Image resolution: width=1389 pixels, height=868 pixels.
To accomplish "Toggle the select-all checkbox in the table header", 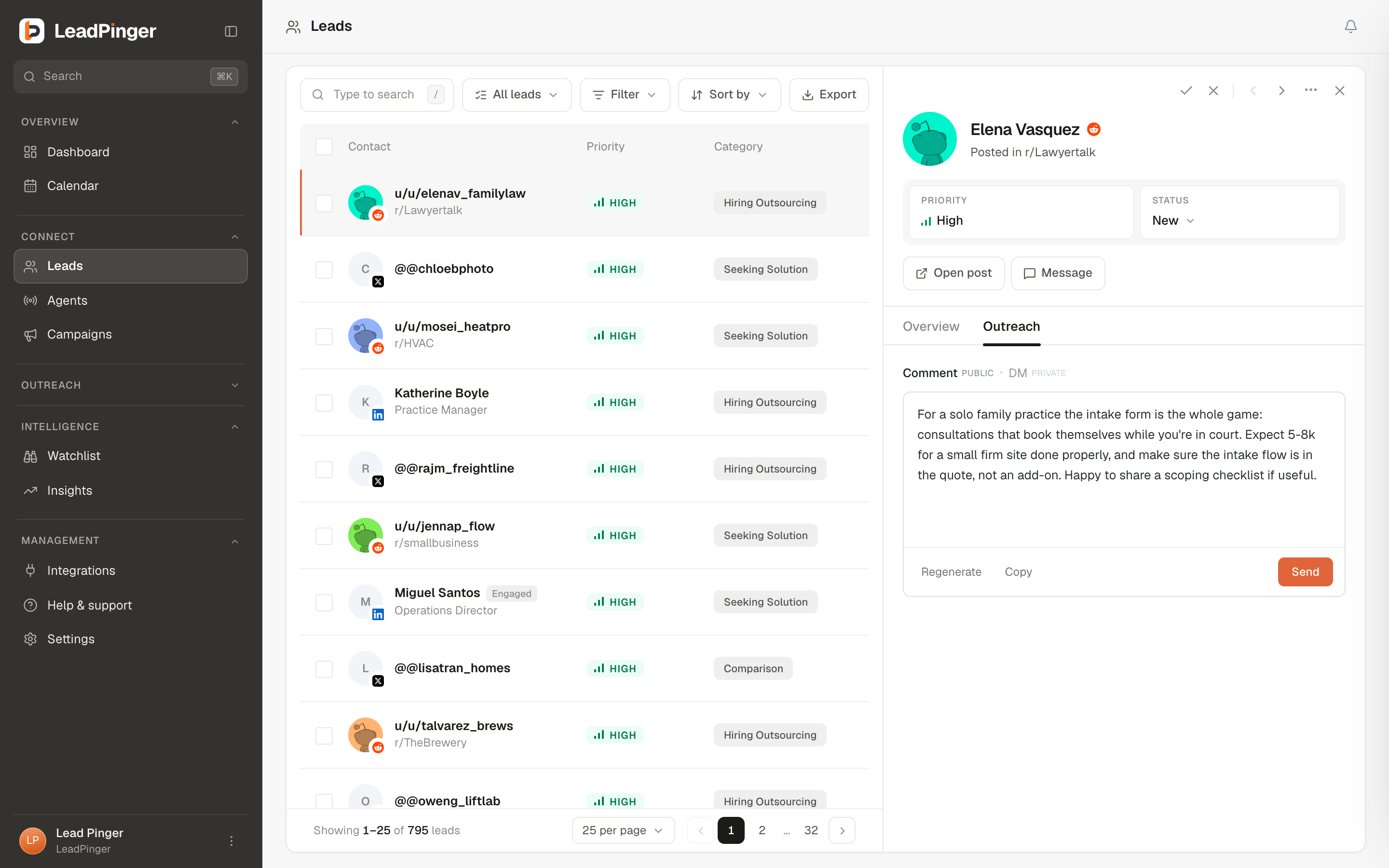I will click(x=324, y=147).
